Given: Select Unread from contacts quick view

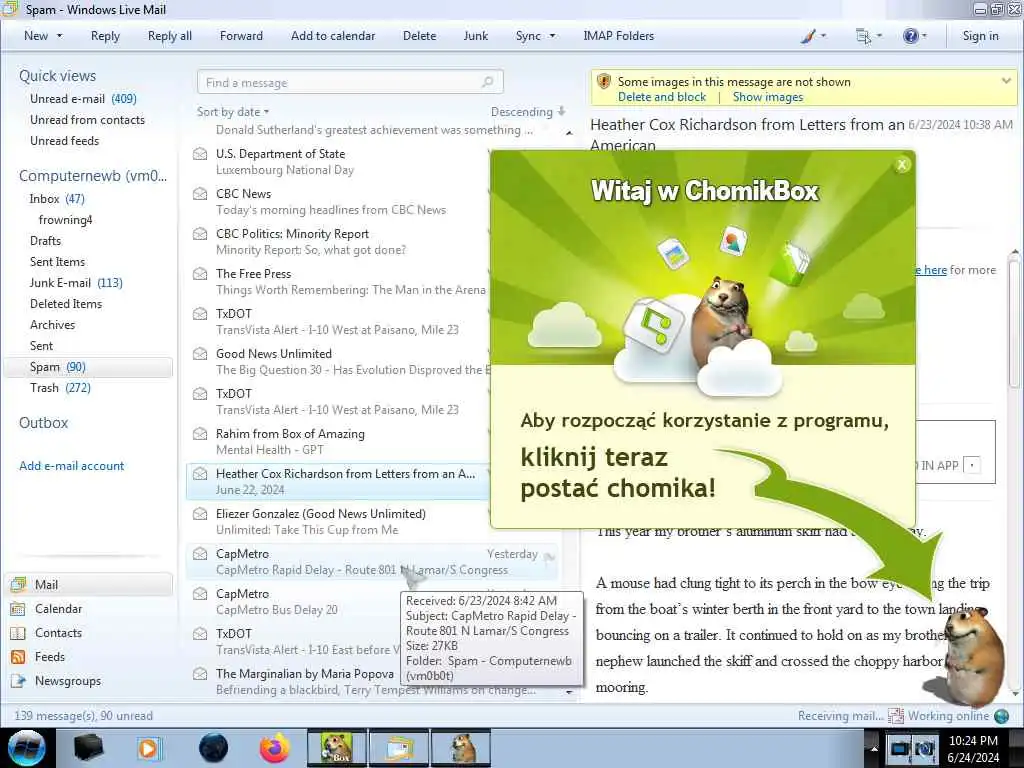Looking at the screenshot, I should pyautogui.click(x=87, y=120).
